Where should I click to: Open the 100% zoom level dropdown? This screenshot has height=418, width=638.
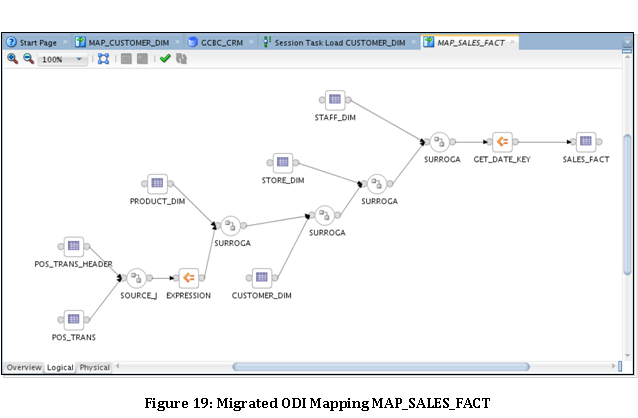[62, 59]
